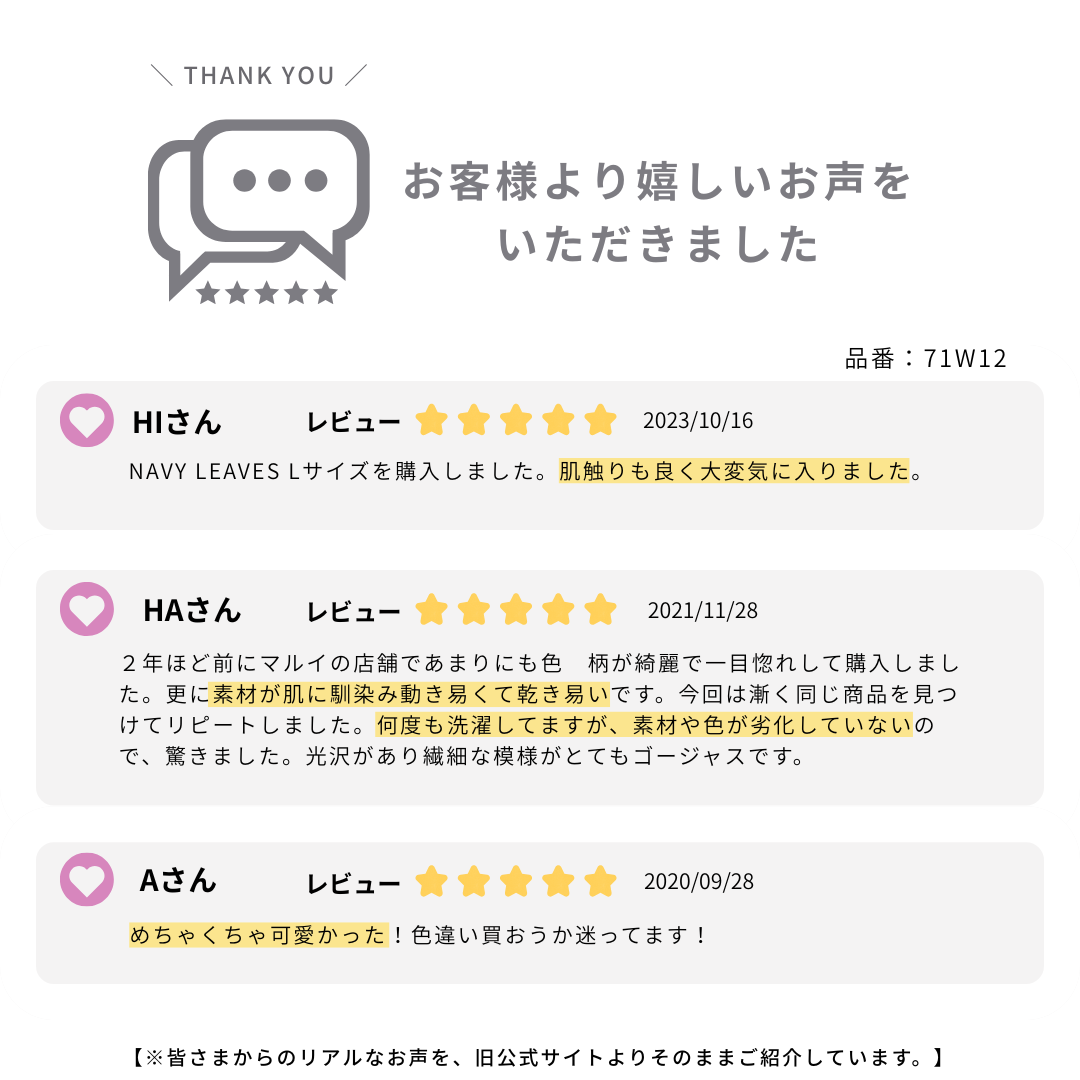The image size is (1080, 1080).
Task: Click the pink heart beside HIさん
Action: tap(87, 421)
